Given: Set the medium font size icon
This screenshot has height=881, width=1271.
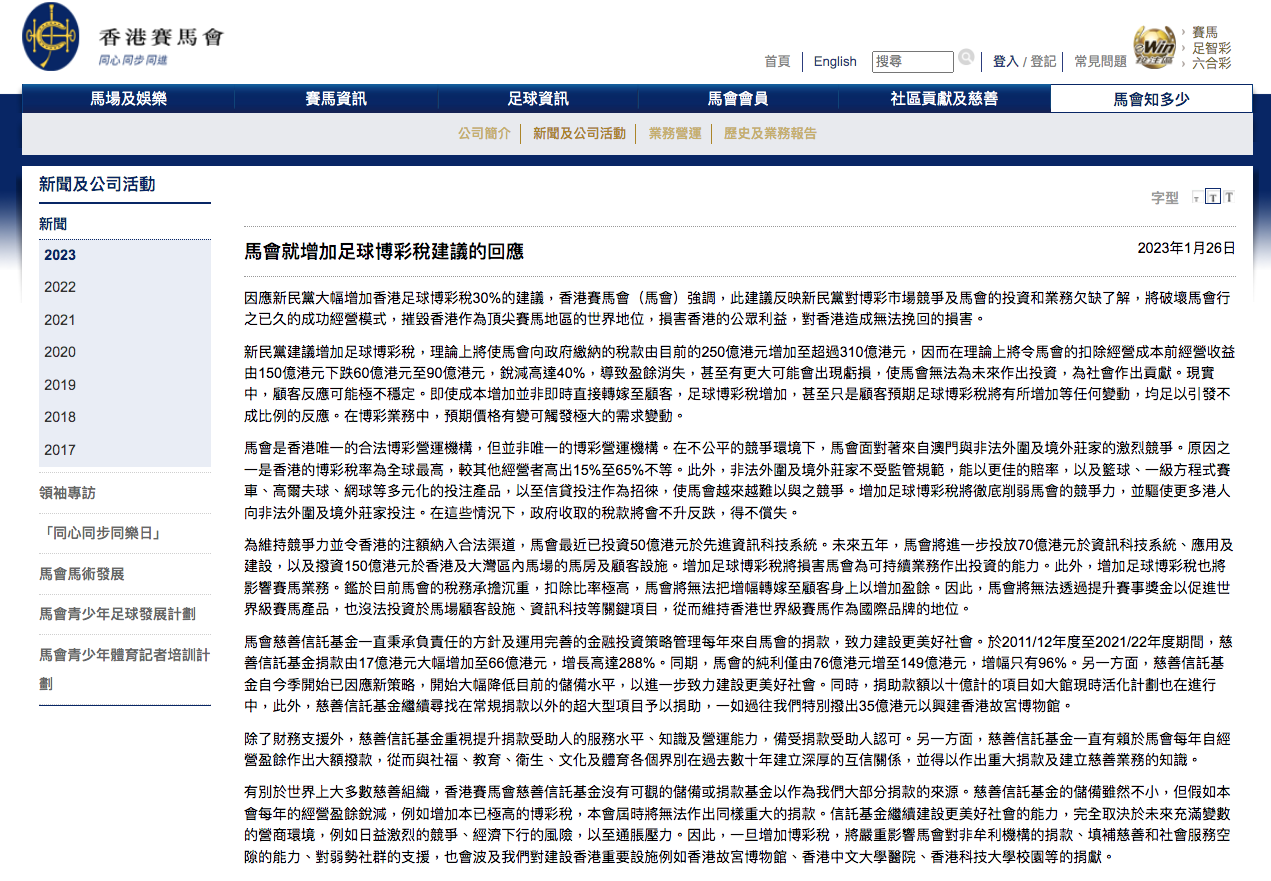Looking at the screenshot, I should [1212, 197].
